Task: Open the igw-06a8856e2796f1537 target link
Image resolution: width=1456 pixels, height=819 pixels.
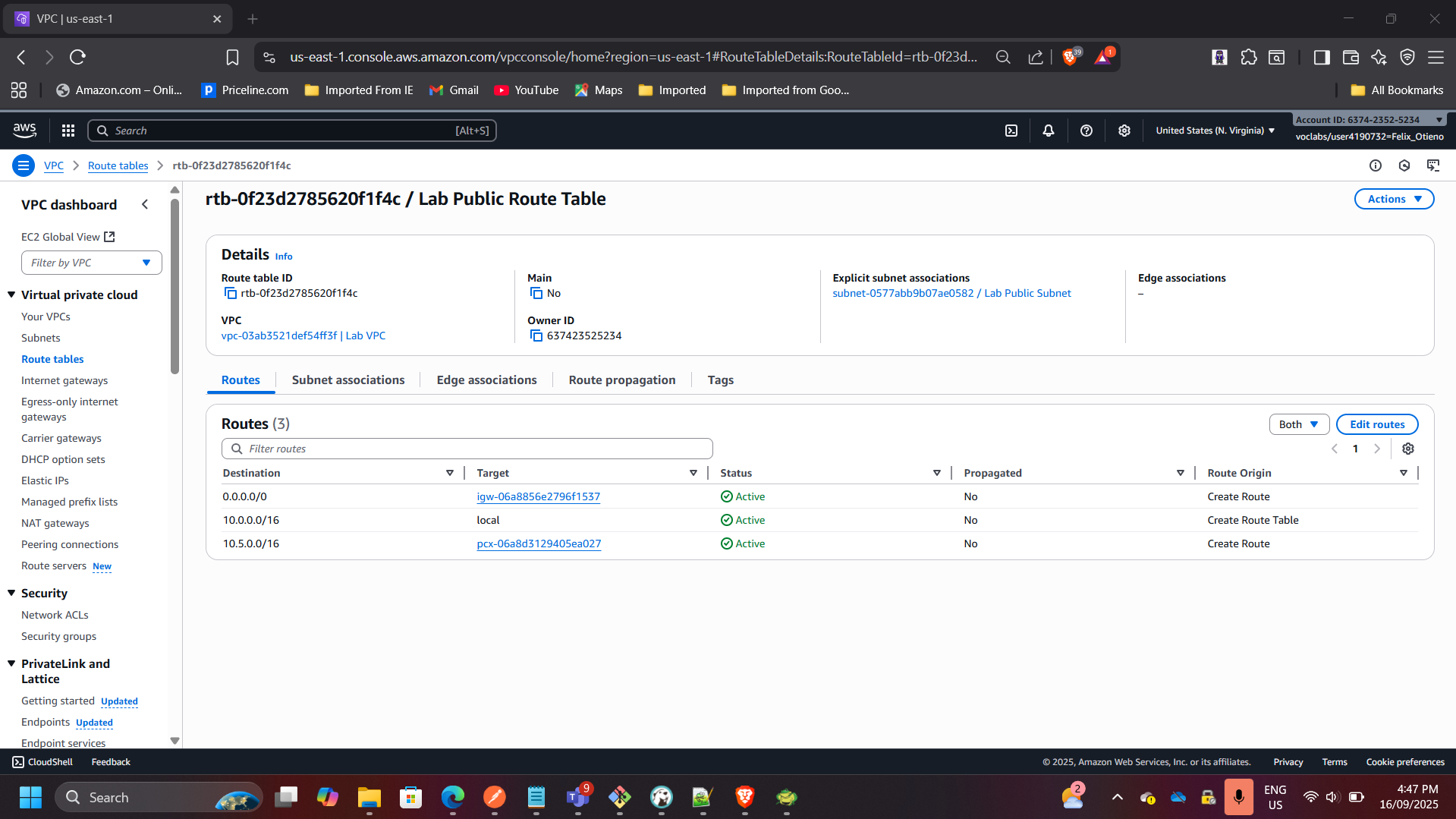Action: (x=538, y=496)
